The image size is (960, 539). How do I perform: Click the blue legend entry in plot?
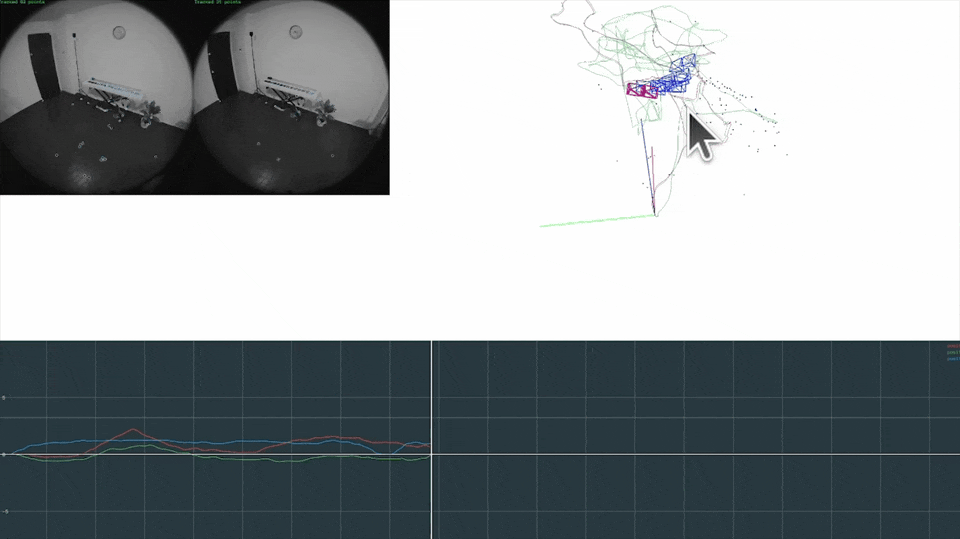tap(953, 359)
